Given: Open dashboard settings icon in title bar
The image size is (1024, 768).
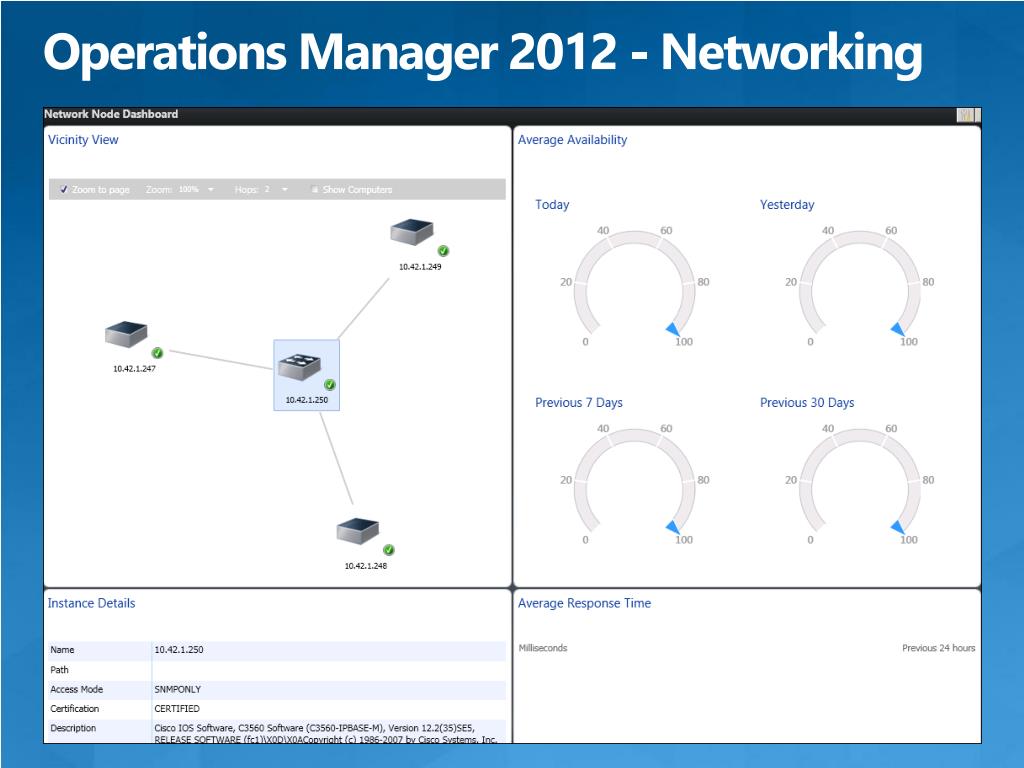Looking at the screenshot, I should click(x=967, y=115).
